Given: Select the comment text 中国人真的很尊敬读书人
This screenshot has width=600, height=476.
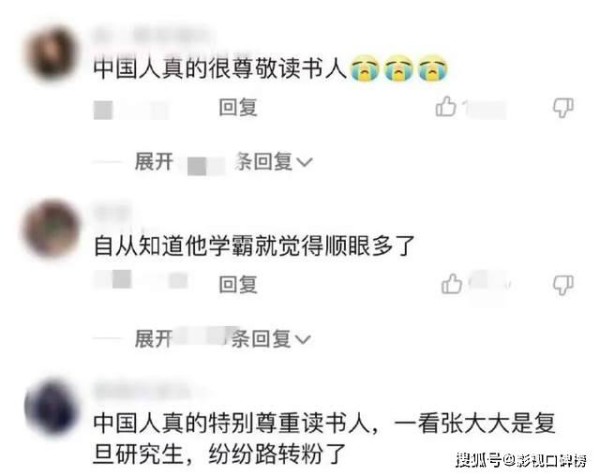Looking at the screenshot, I should coord(220,69).
